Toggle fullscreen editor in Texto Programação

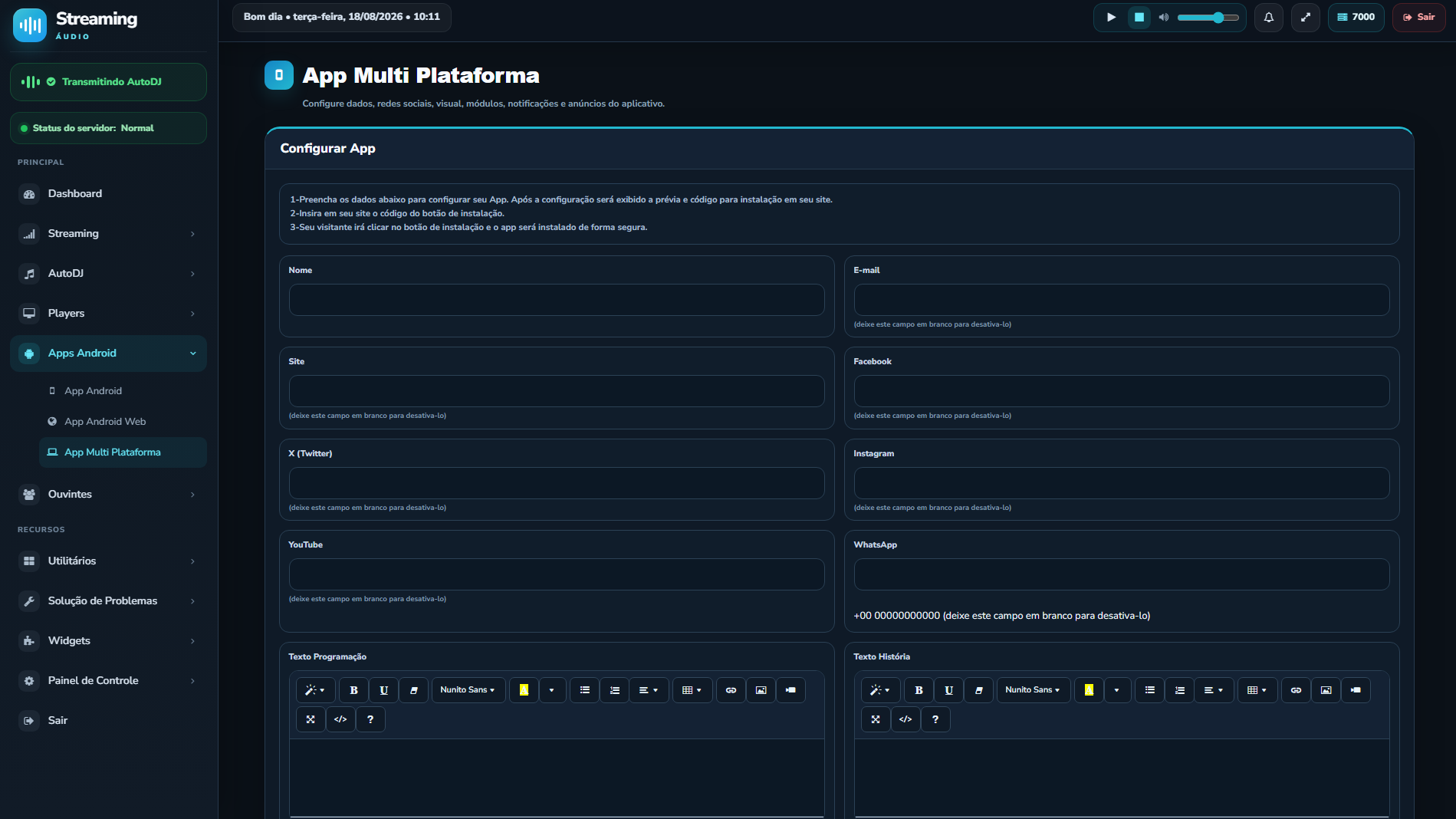311,719
